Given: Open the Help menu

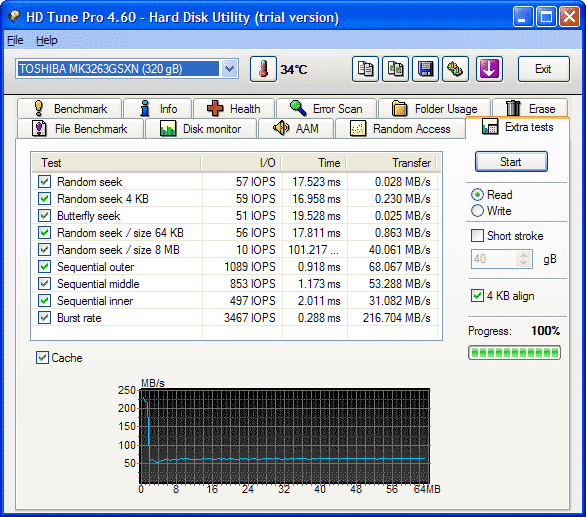Looking at the screenshot, I should [47, 40].
